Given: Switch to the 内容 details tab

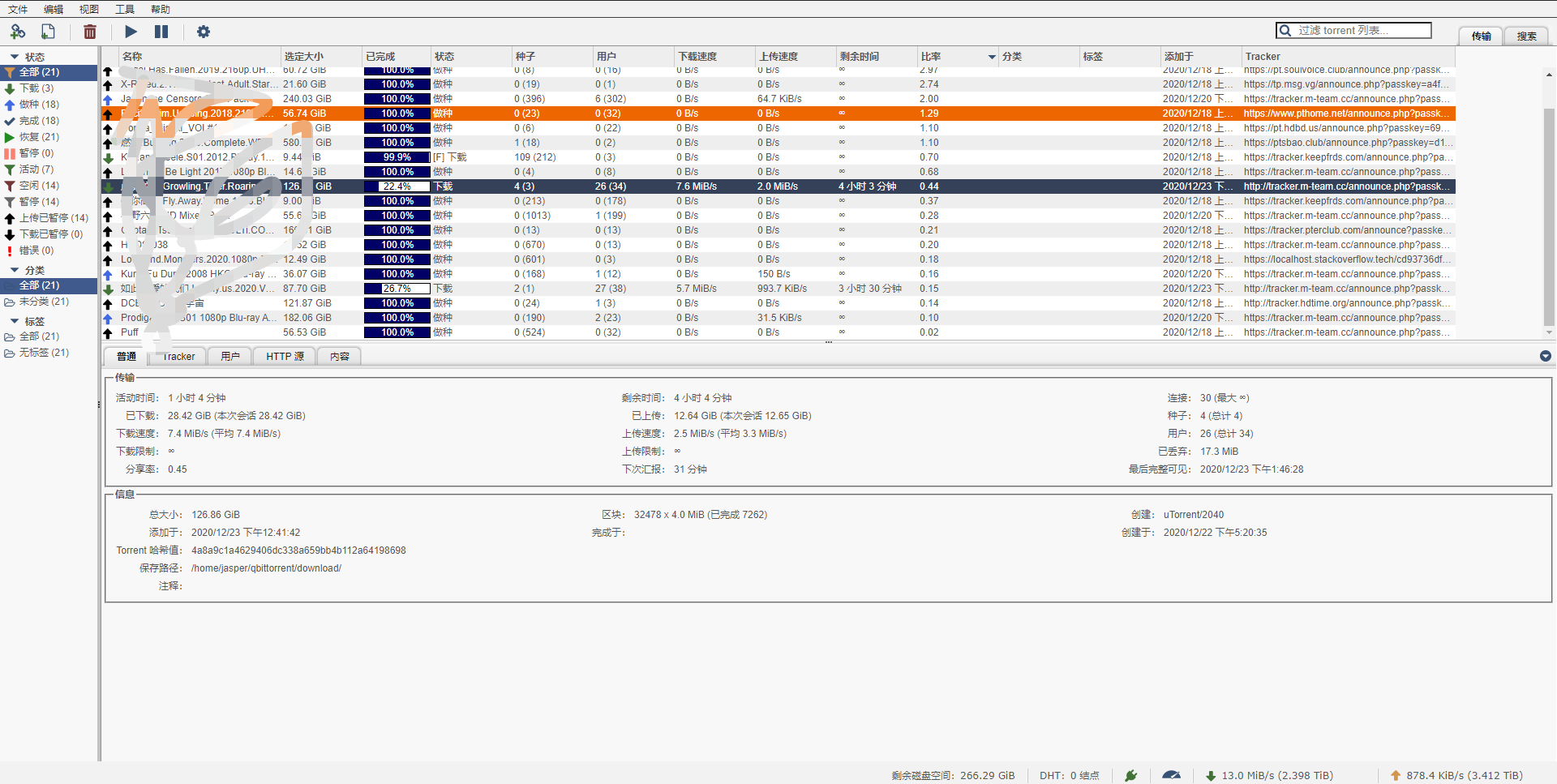Looking at the screenshot, I should click(x=340, y=357).
